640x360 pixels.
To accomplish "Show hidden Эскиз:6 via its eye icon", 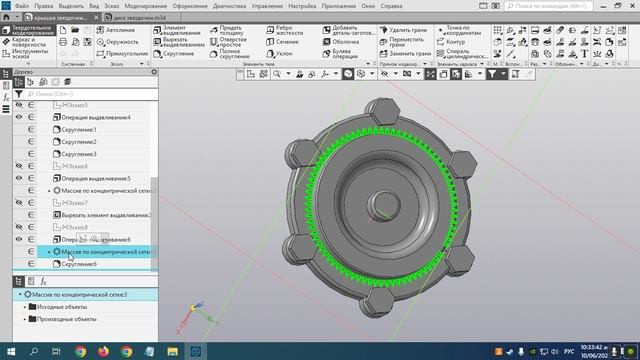I will (19, 166).
